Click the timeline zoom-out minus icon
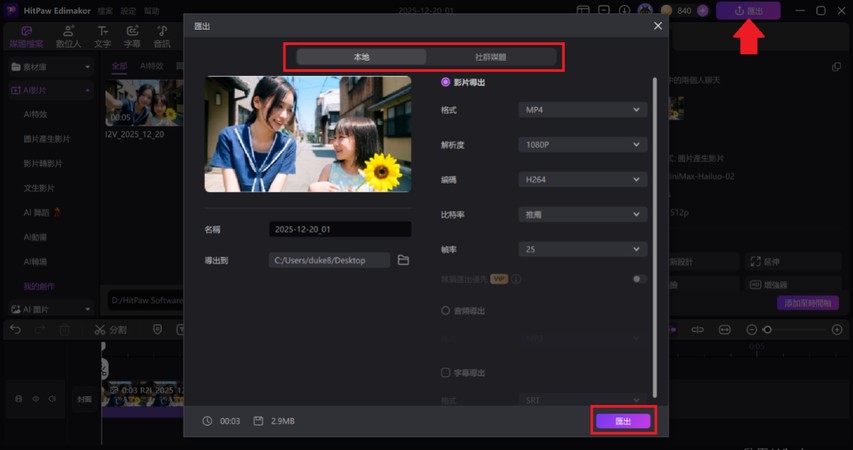853x450 pixels. click(x=751, y=330)
